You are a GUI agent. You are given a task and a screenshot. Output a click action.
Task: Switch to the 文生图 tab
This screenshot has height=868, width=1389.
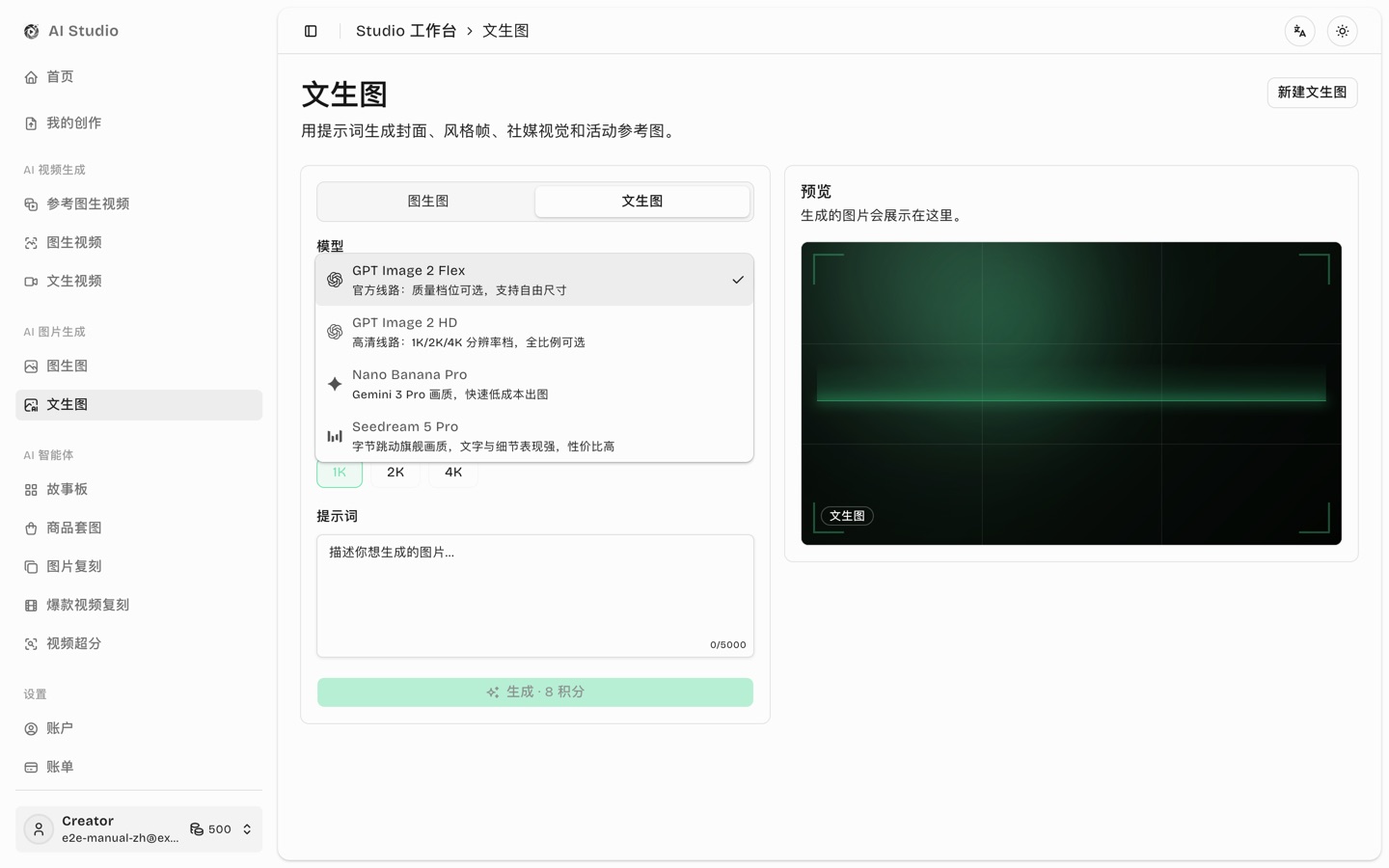point(642,201)
